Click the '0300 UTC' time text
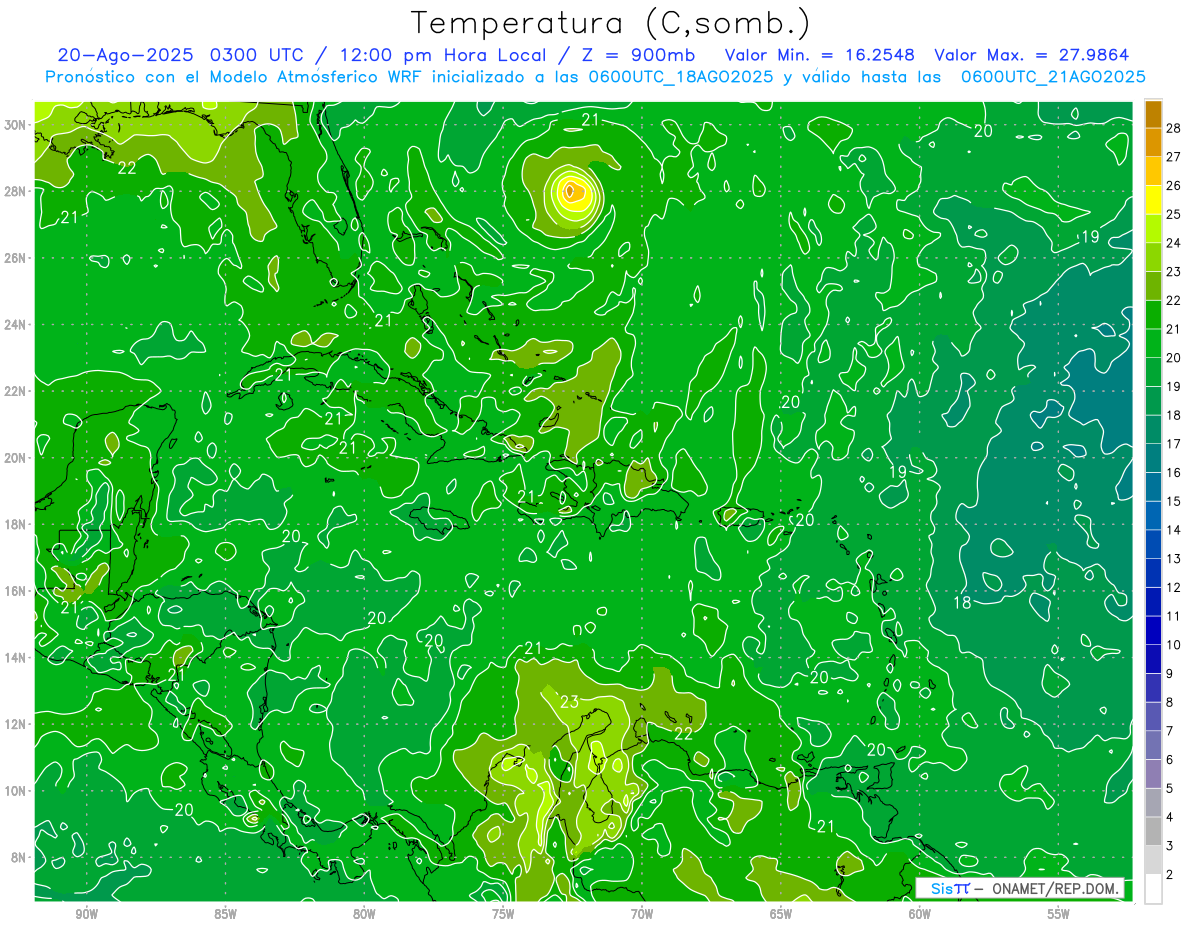The height and width of the screenshot is (927, 1200). pos(258,55)
